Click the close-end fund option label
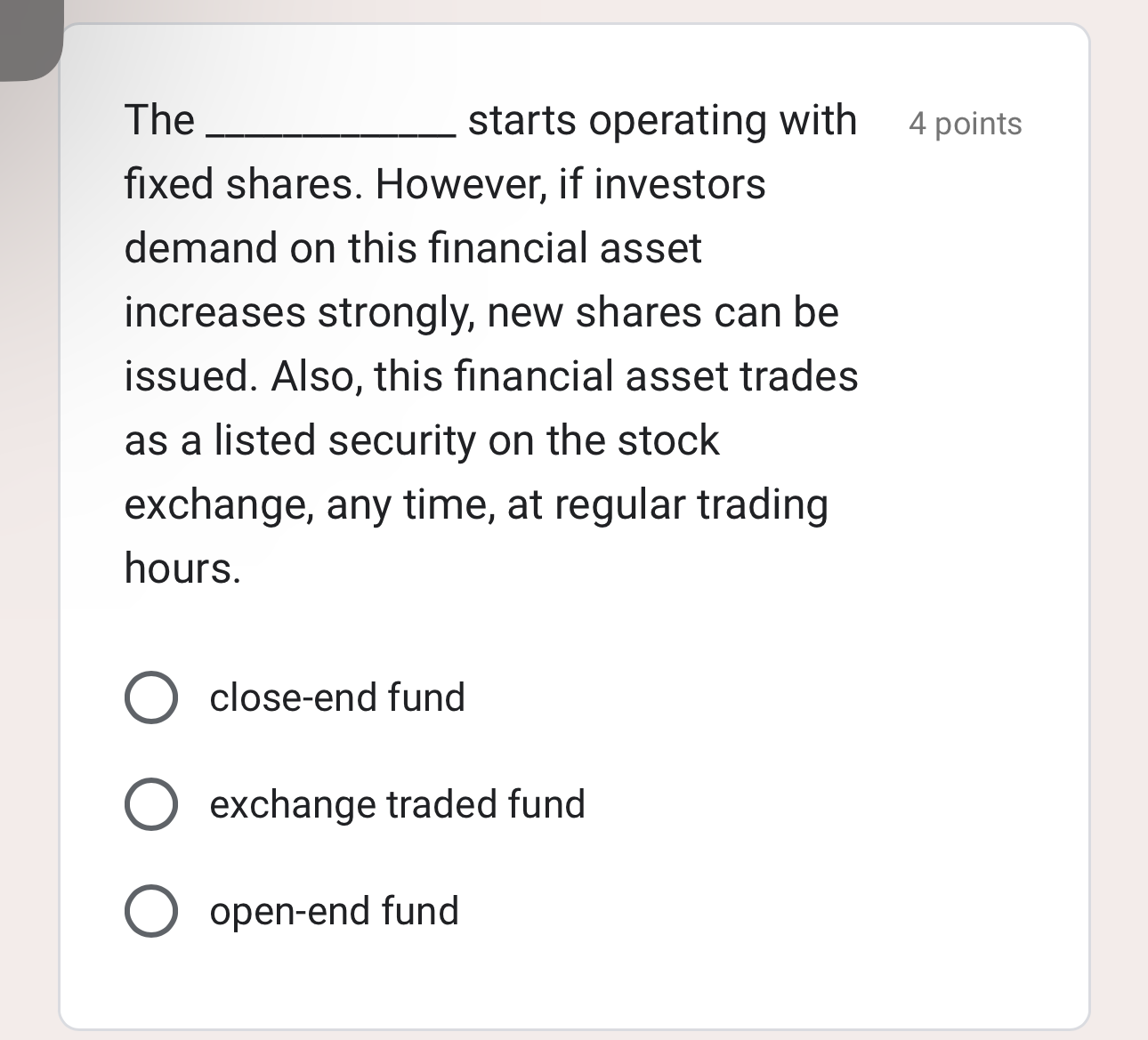Viewport: 1148px width, 1040px height. coord(336,698)
